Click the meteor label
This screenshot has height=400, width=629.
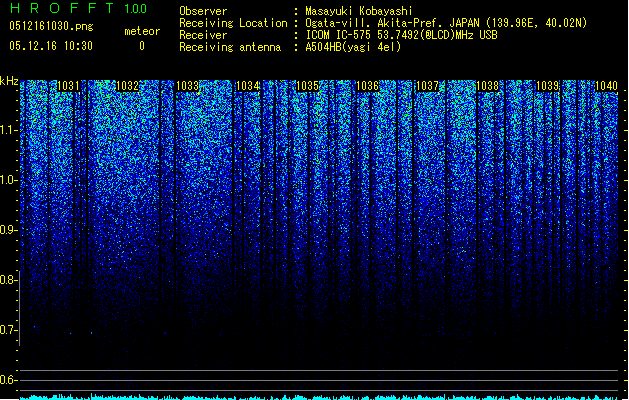click(142, 31)
